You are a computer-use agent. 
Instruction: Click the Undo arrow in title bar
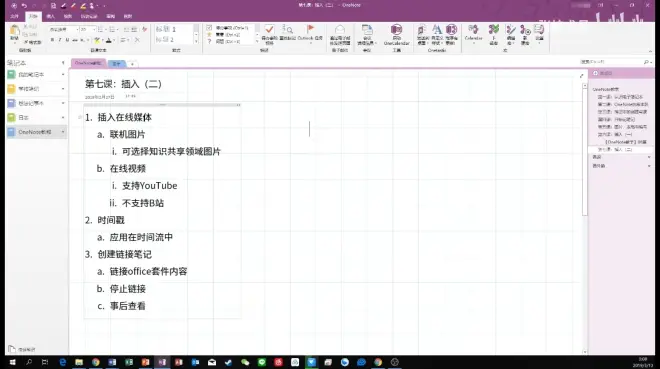point(24,5)
